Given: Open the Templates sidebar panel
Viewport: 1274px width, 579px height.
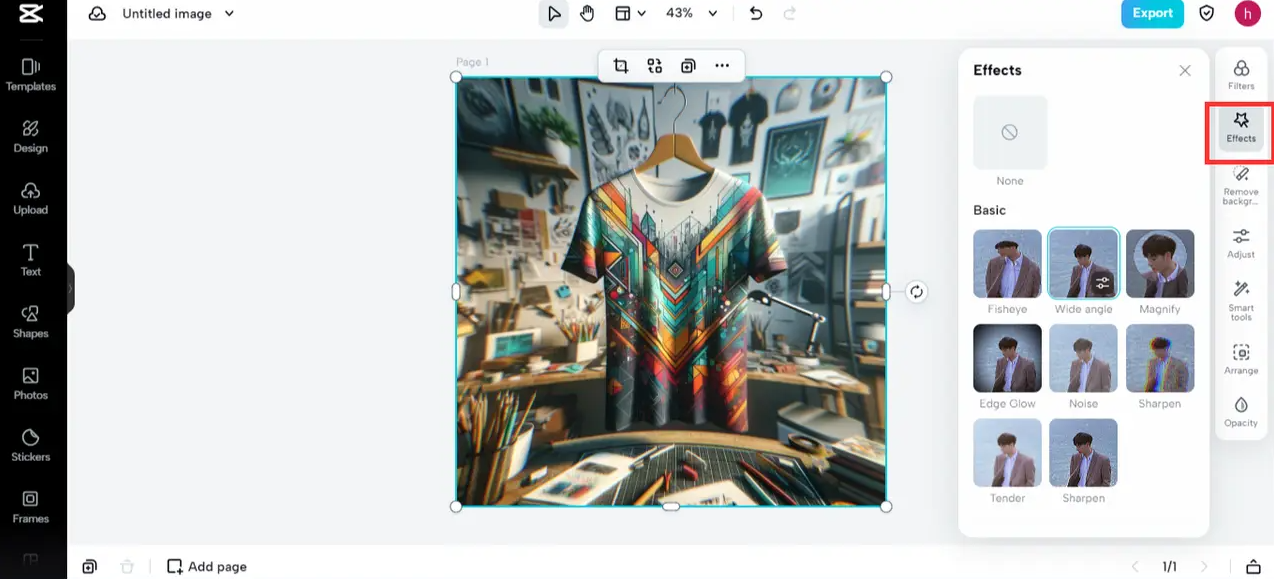Looking at the screenshot, I should point(31,75).
